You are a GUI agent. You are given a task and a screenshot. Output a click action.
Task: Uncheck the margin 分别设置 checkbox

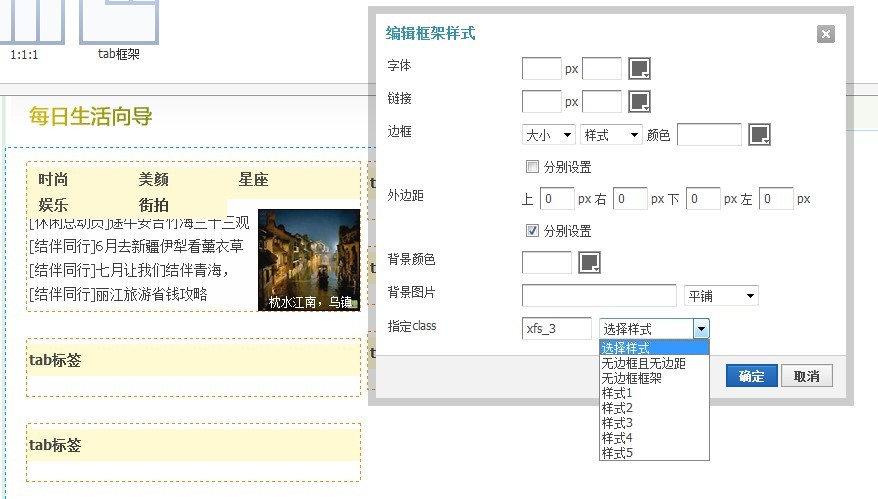(x=532, y=230)
